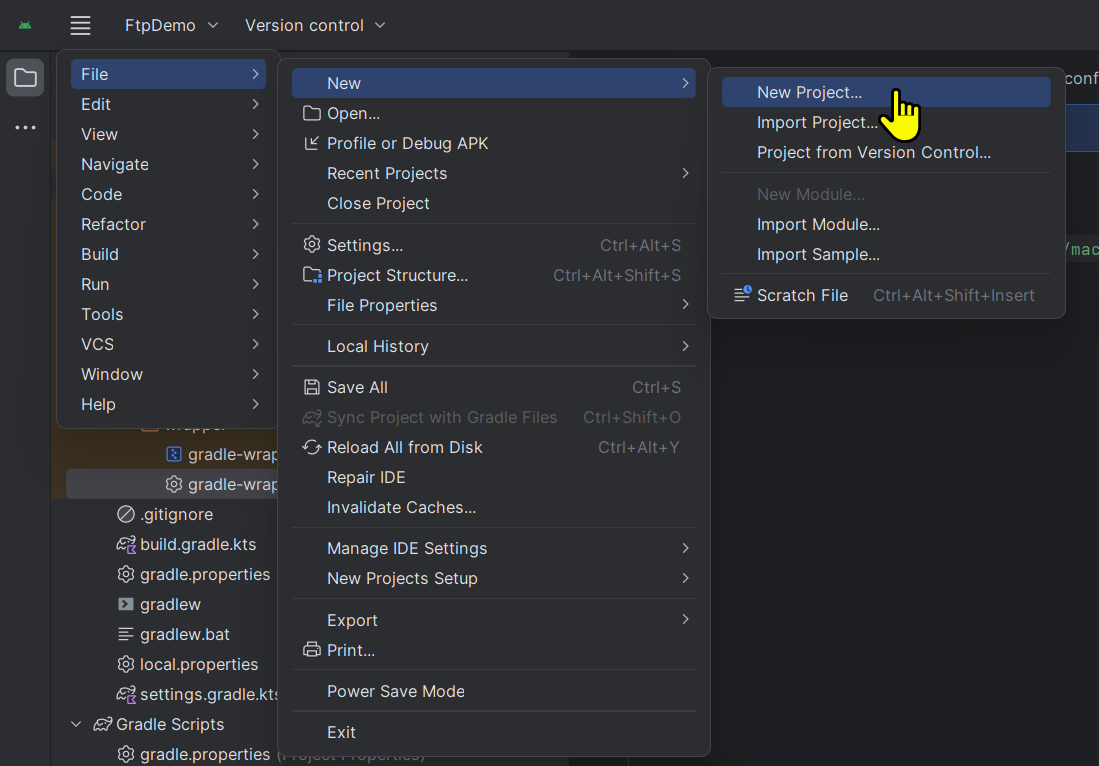Image resolution: width=1099 pixels, height=766 pixels.
Task: Highlight the New submenu entry
Action: 493,83
